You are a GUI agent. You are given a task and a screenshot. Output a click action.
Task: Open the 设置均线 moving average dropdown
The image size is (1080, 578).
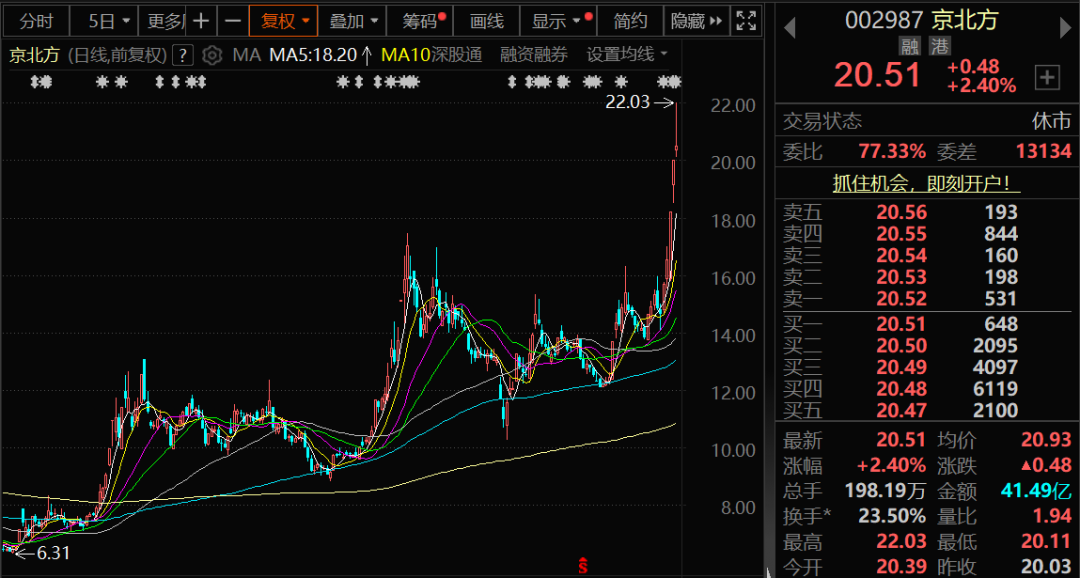[627, 55]
